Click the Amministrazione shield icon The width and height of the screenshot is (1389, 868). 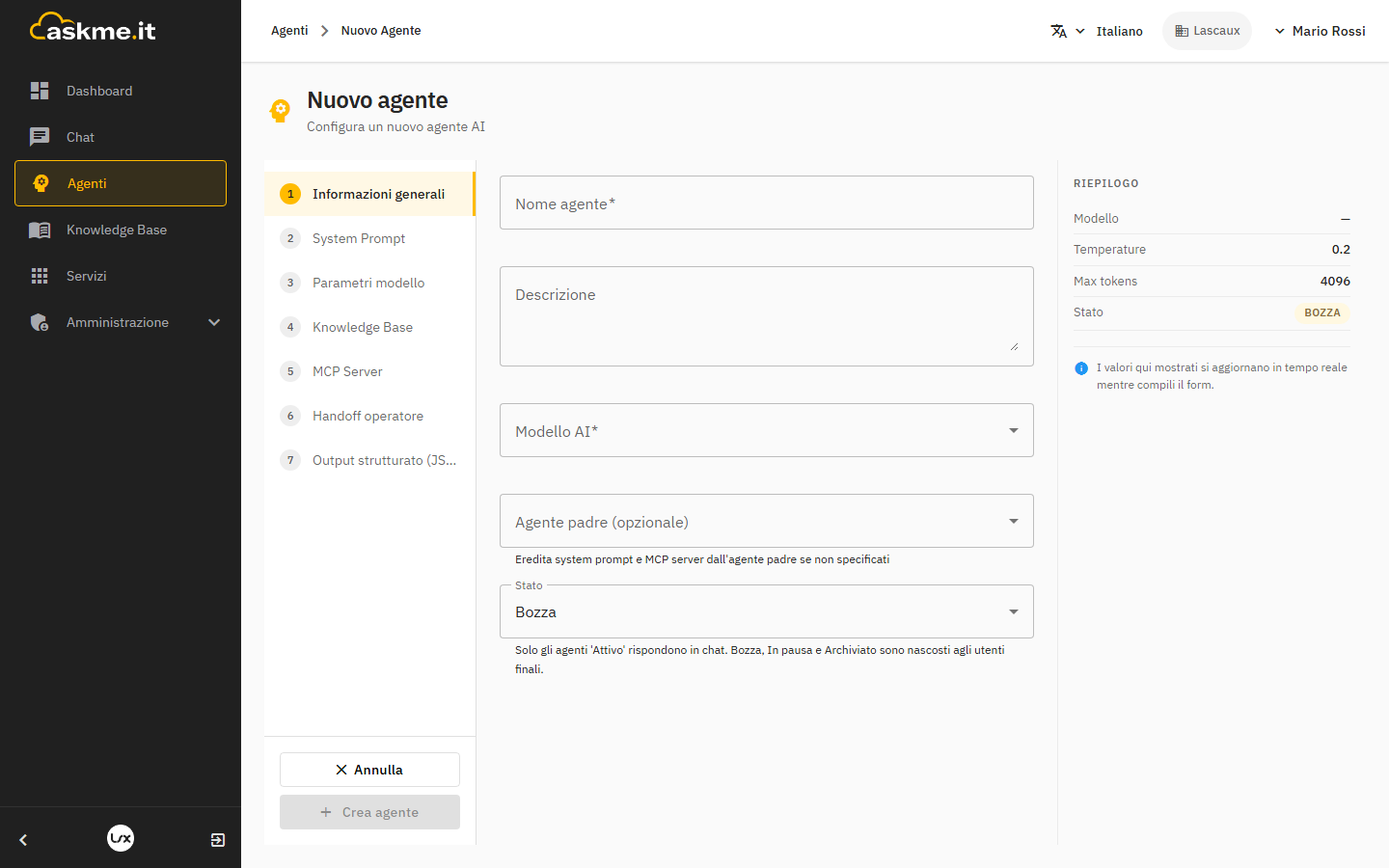click(x=40, y=322)
